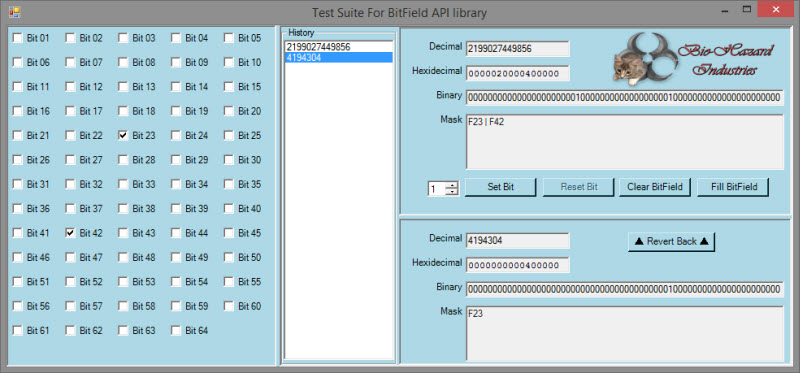Click the lower Decimal field 4194304

coord(517,241)
